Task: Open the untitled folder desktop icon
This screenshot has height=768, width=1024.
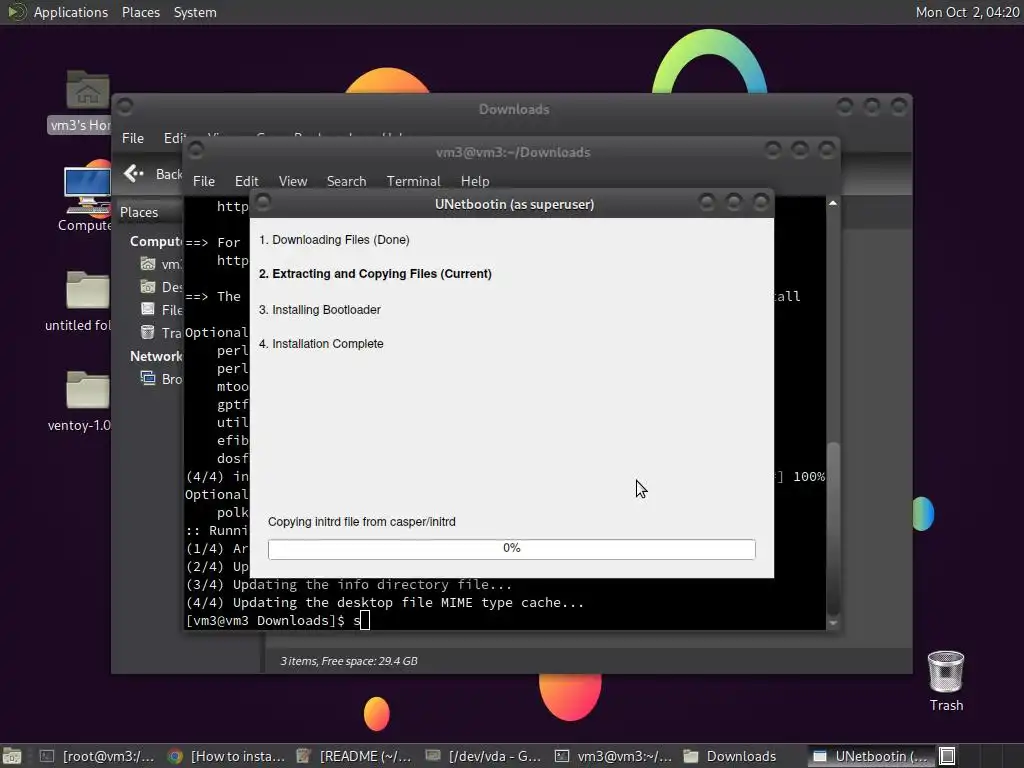Action: (x=88, y=289)
